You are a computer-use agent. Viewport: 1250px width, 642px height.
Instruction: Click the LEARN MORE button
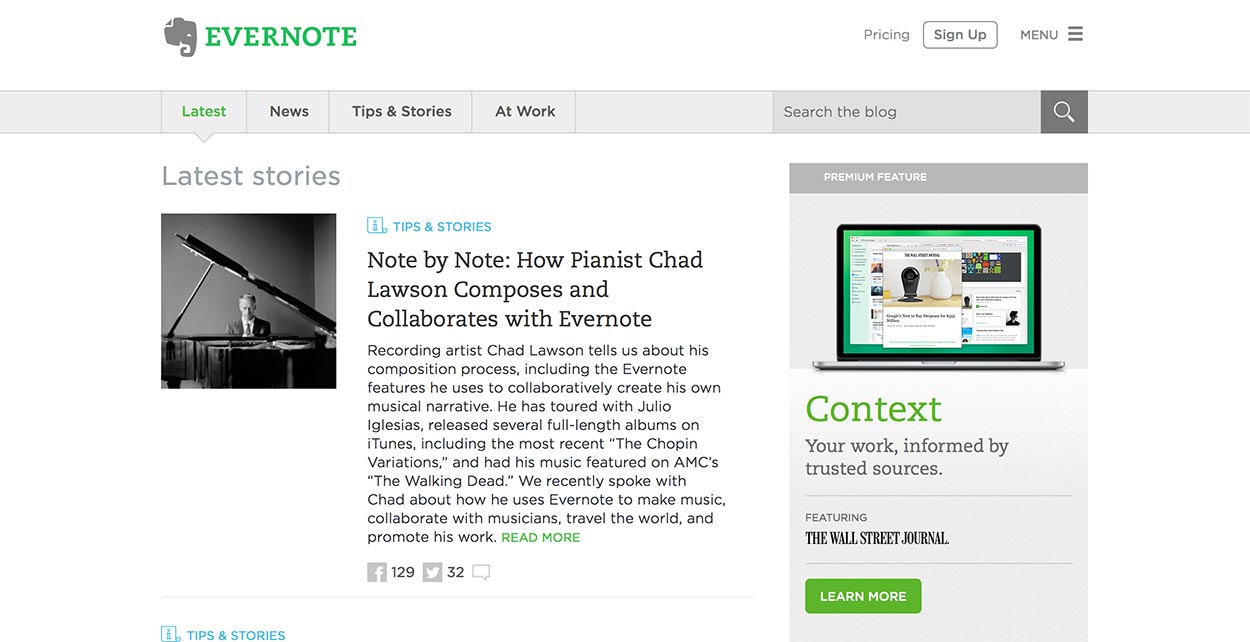[x=863, y=596]
